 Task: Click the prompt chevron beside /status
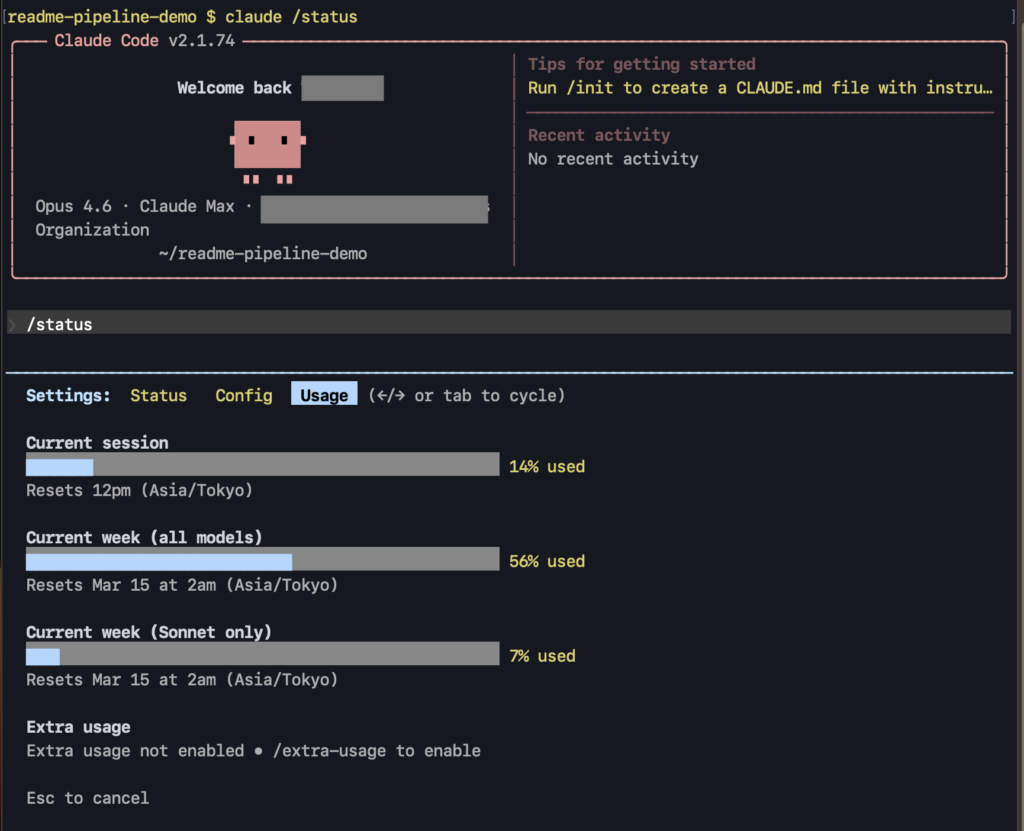(x=12, y=324)
